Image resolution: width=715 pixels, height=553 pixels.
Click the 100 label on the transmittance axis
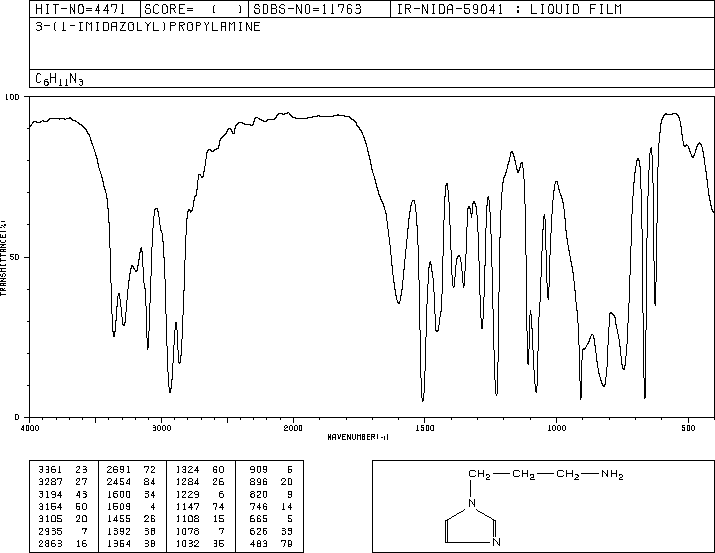[x=12, y=97]
